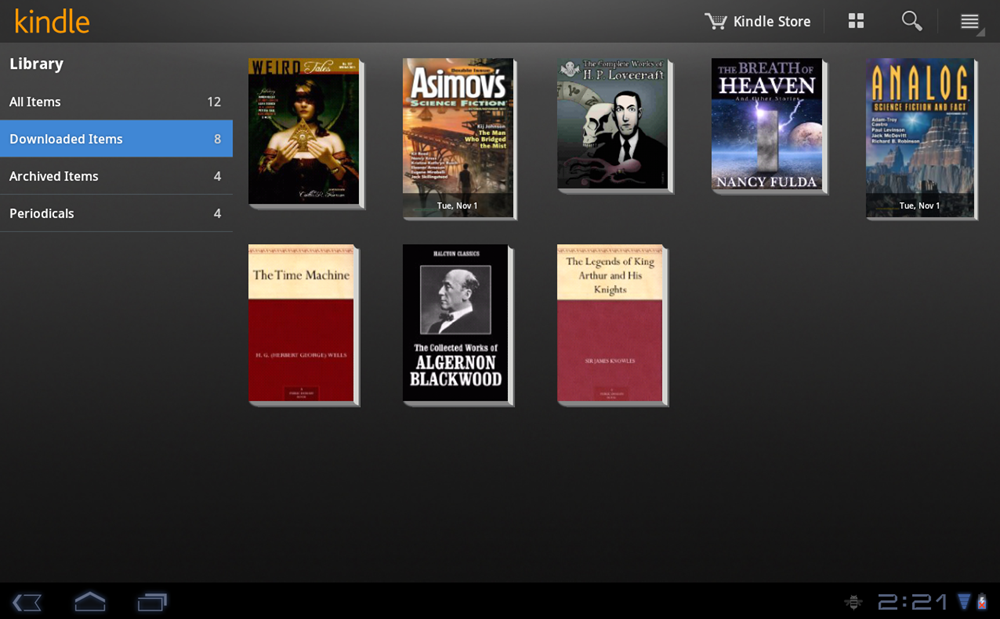Open Complete Works of H. P. Lovecraft
The width and height of the screenshot is (1000, 619).
pos(613,125)
